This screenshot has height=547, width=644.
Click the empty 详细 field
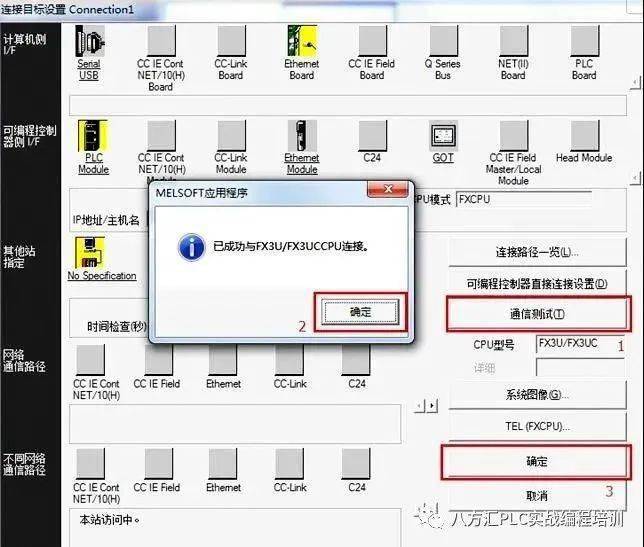click(580, 367)
